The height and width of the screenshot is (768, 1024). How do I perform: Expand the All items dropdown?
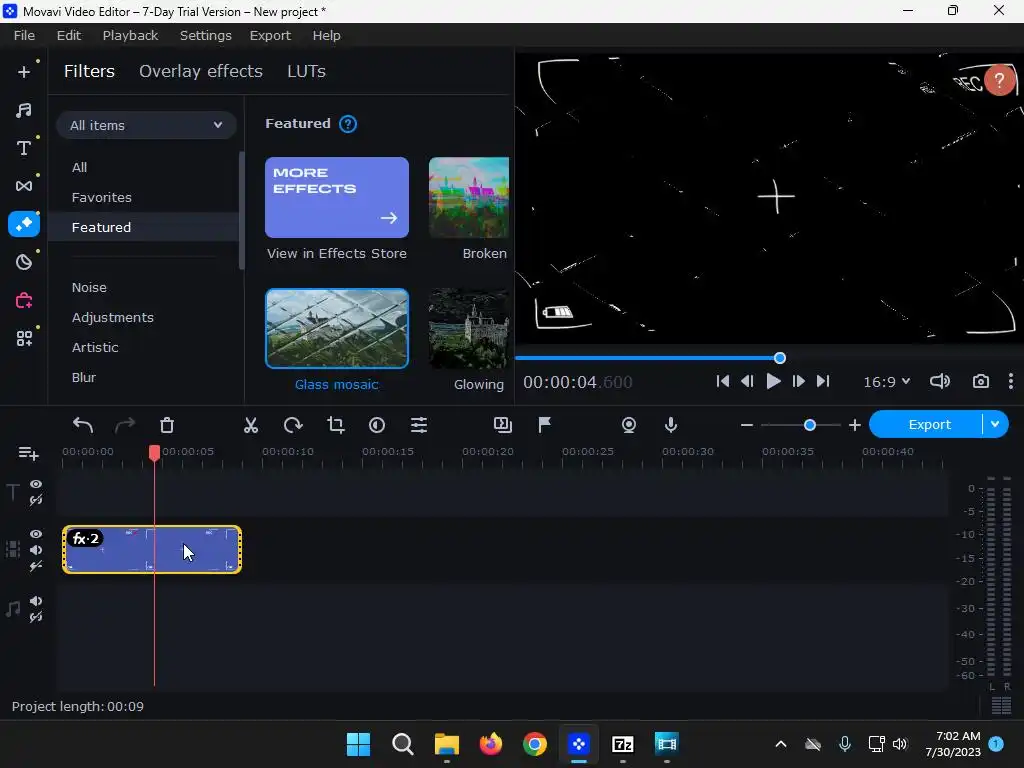click(146, 125)
